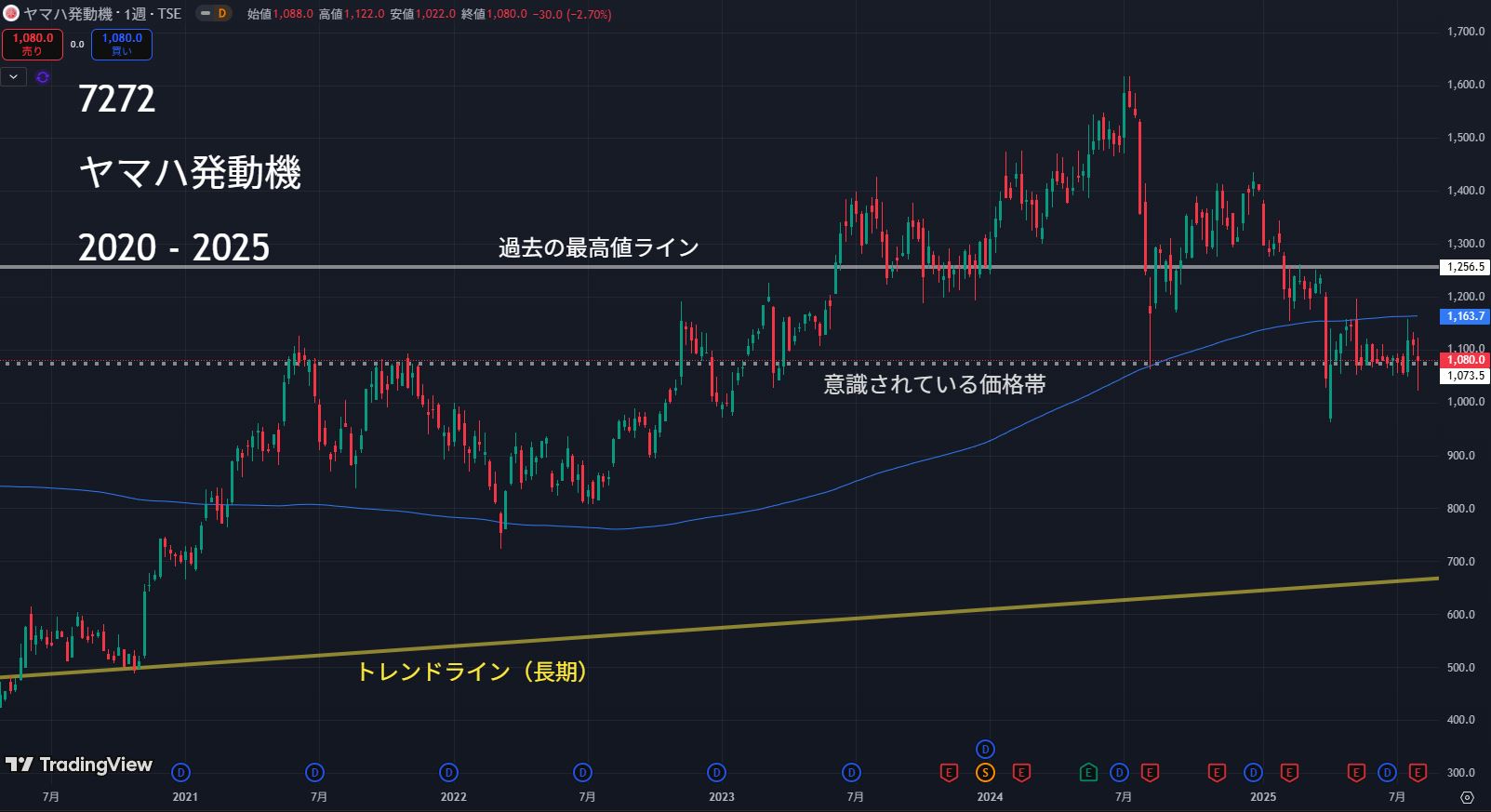Click the dividend marker at 2021

click(x=181, y=772)
